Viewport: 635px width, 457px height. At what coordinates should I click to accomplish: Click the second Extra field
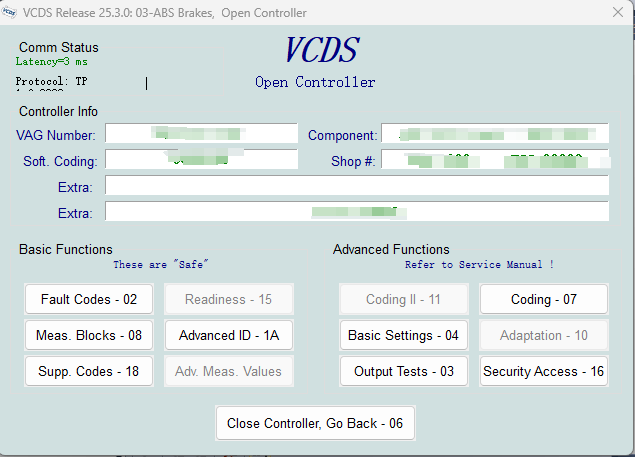356,213
